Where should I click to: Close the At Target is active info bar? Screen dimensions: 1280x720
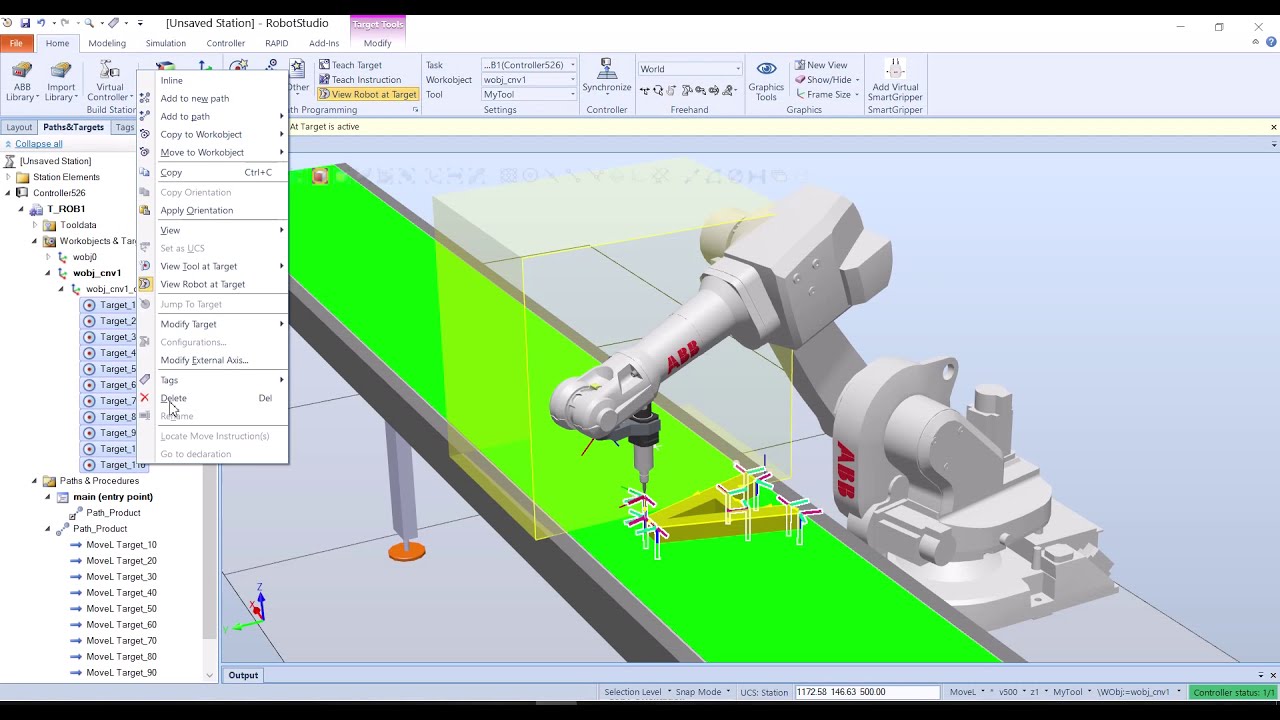pos(1273,127)
